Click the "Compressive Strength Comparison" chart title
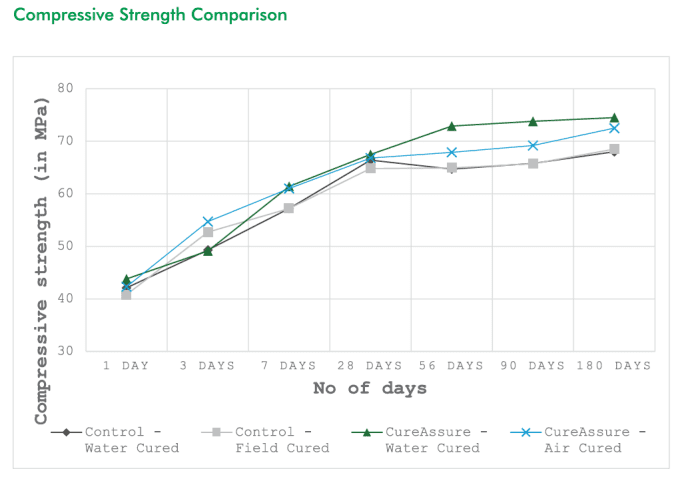696x489 pixels. [150, 15]
